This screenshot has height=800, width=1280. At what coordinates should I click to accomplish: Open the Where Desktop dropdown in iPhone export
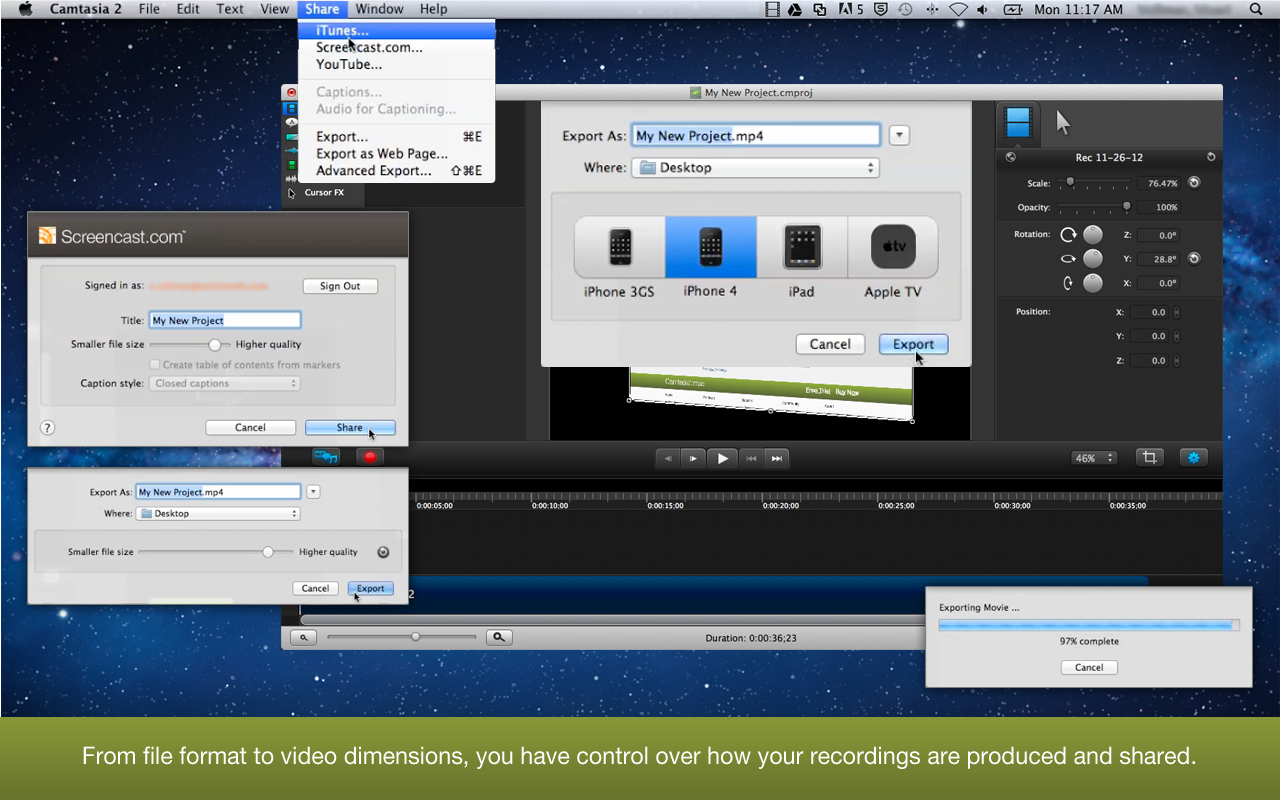click(755, 168)
